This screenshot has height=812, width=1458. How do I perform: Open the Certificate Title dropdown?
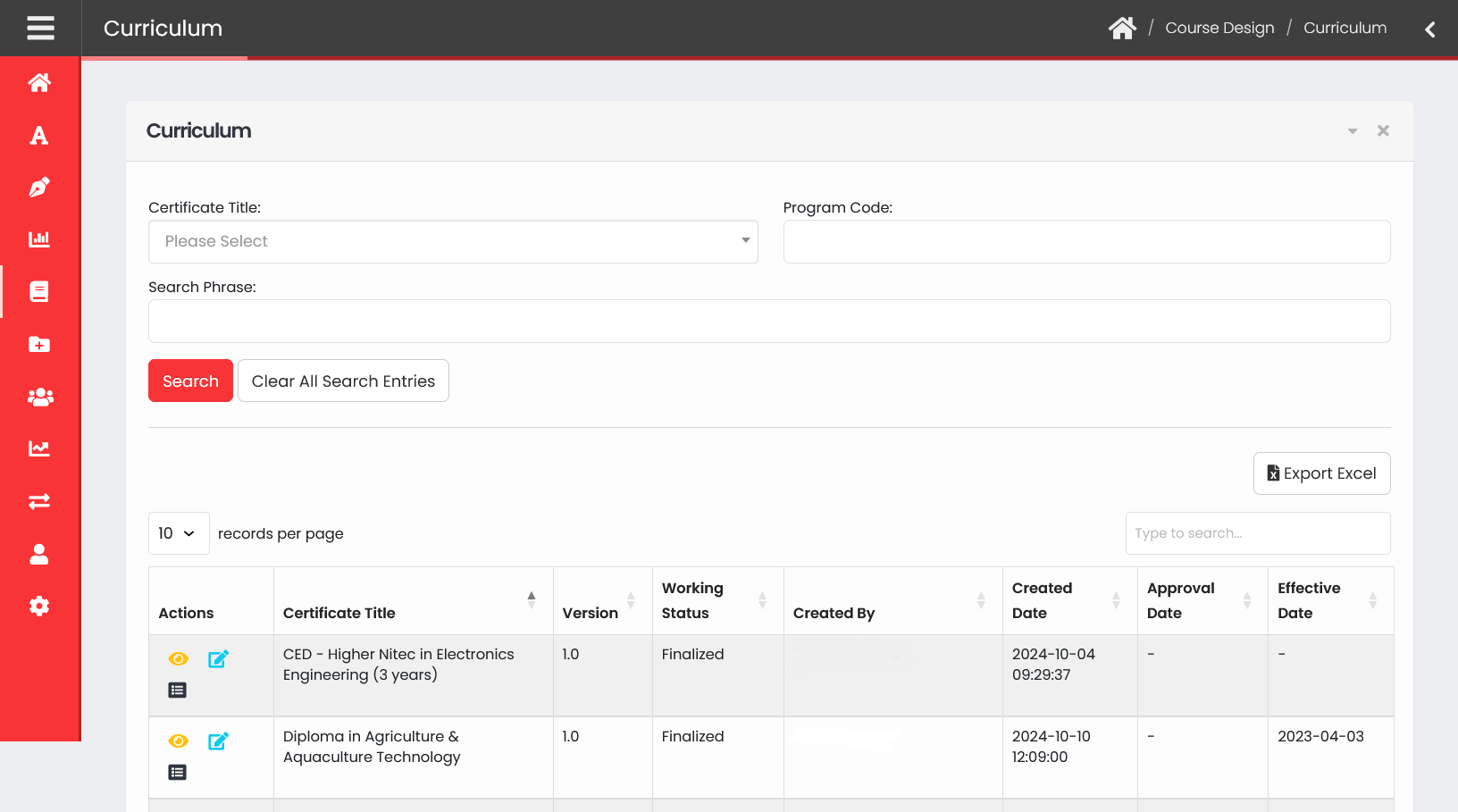click(x=453, y=241)
